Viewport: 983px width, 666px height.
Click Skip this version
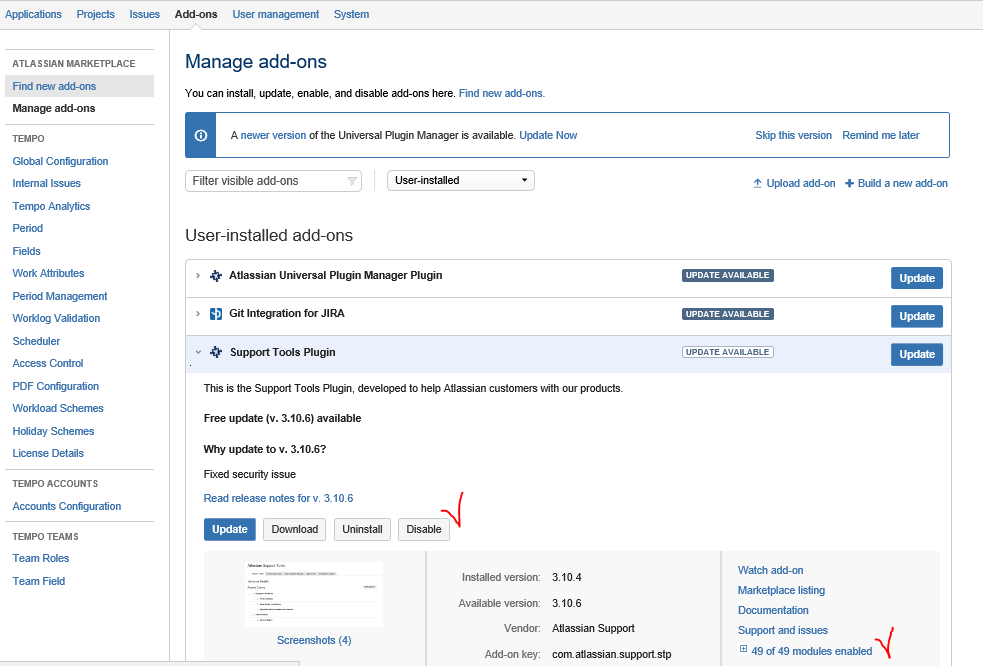point(793,135)
